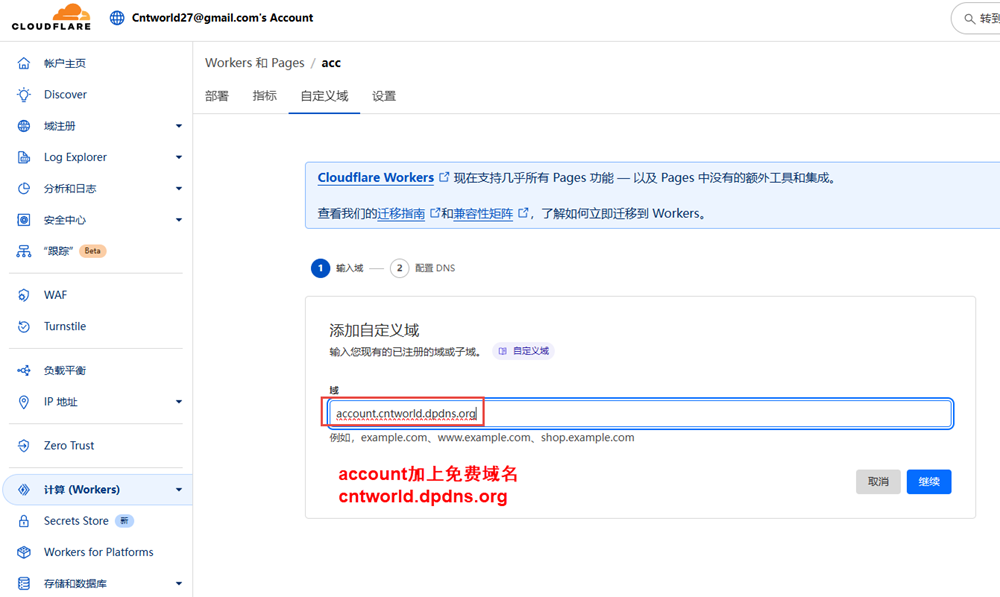The width and height of the screenshot is (1000, 597).
Task: Click the account globe icon
Action: point(117,18)
